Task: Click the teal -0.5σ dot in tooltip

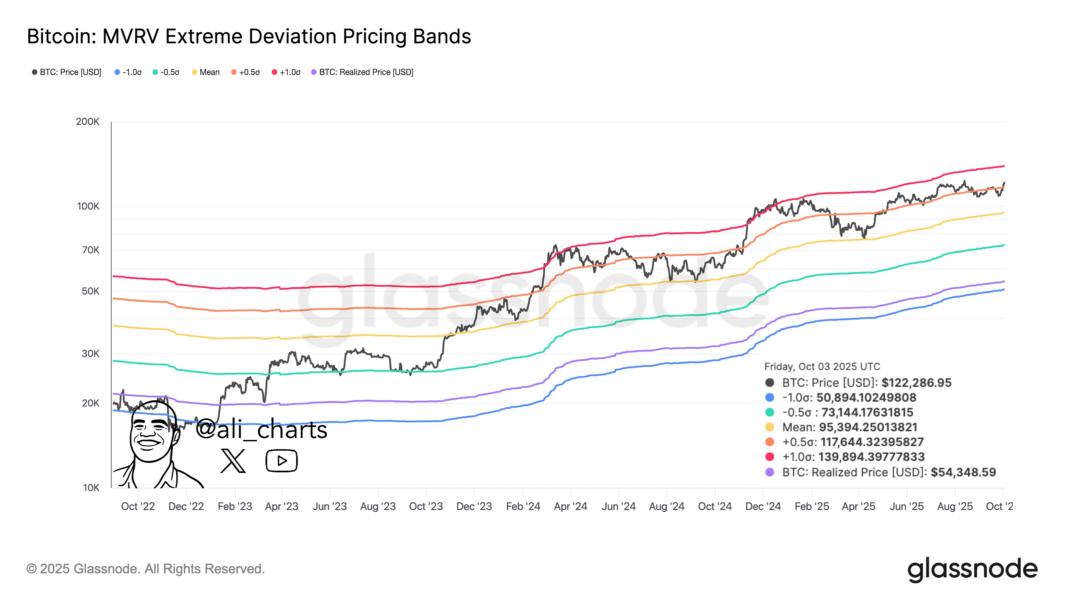Action: (769, 412)
